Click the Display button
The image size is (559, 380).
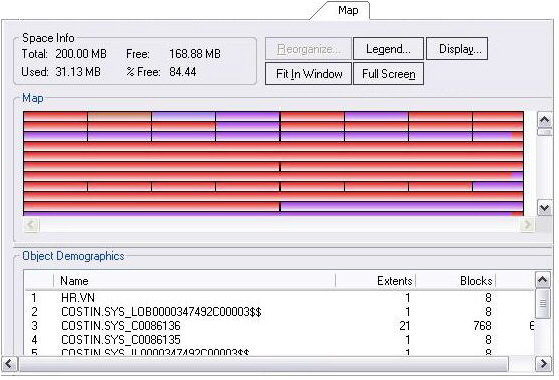[457, 49]
